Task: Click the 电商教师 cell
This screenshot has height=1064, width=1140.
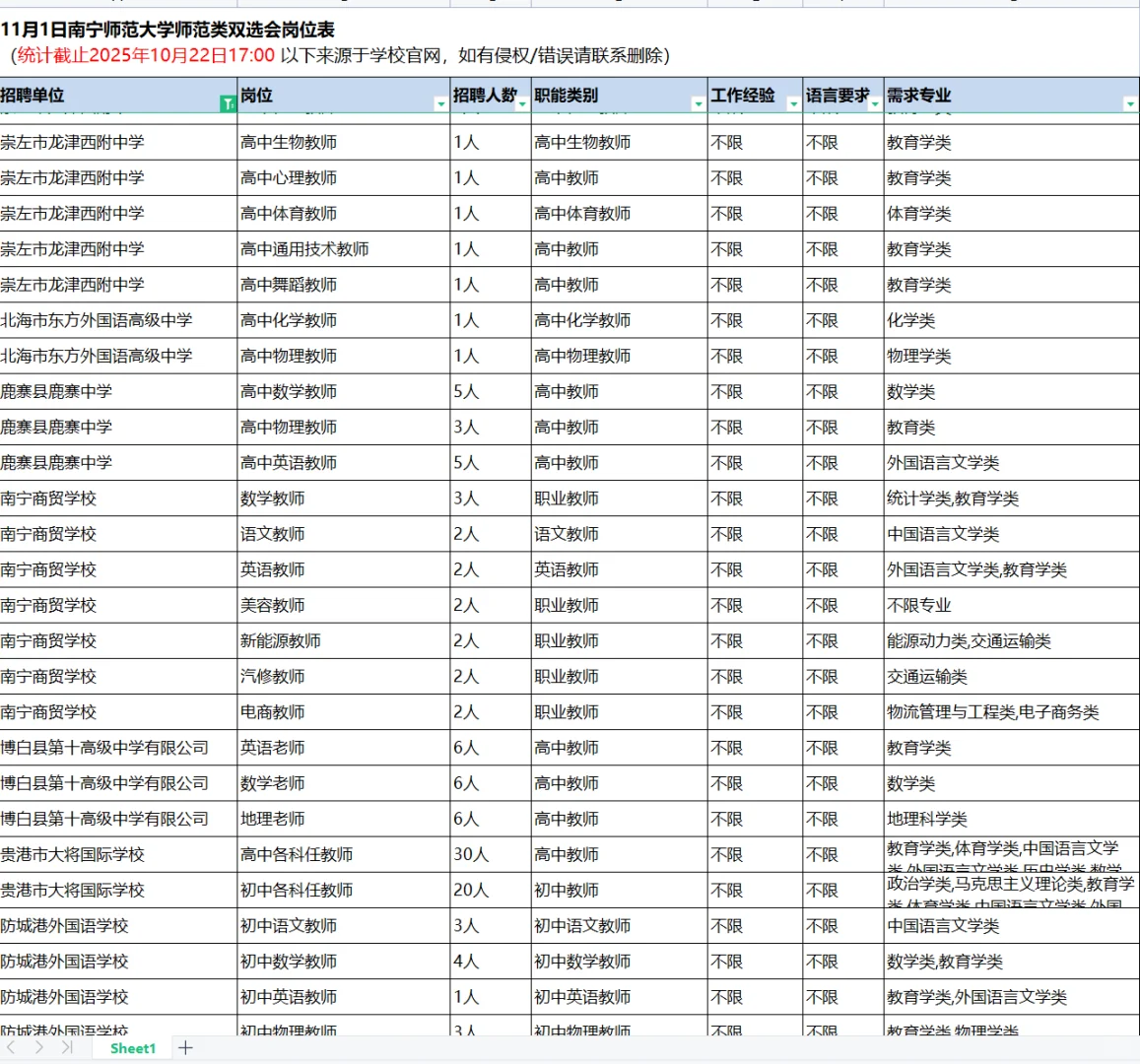Action: [x=343, y=712]
